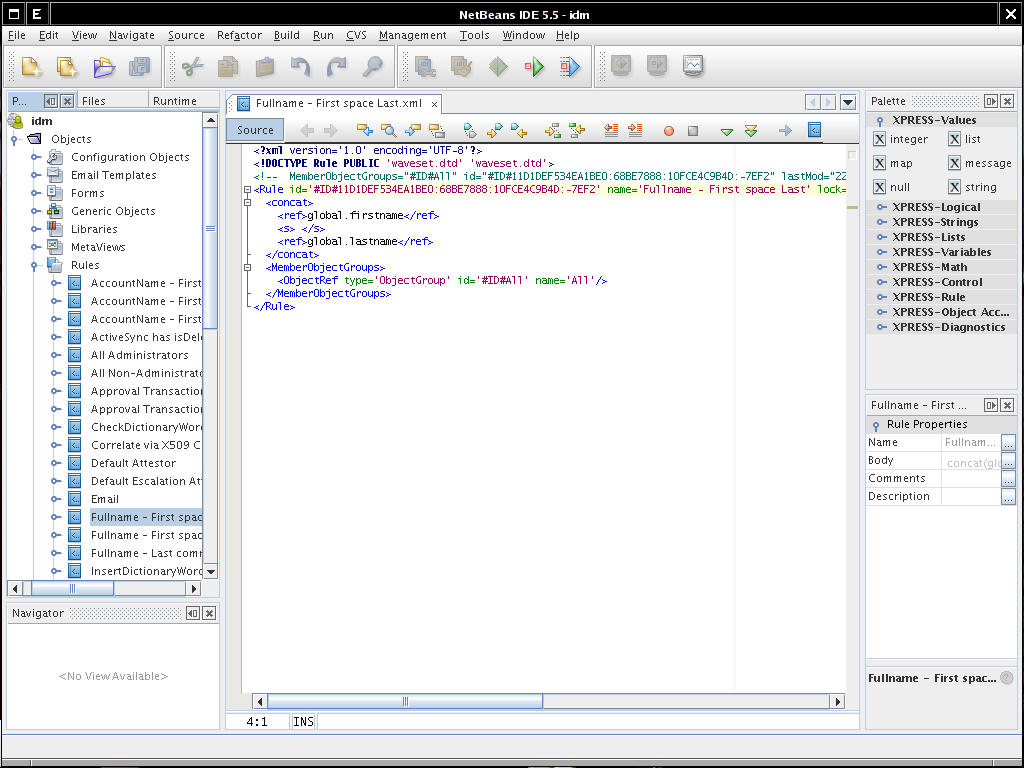Collapse the Rules tree node
Screen dimensions: 1024x768
tap(34, 266)
